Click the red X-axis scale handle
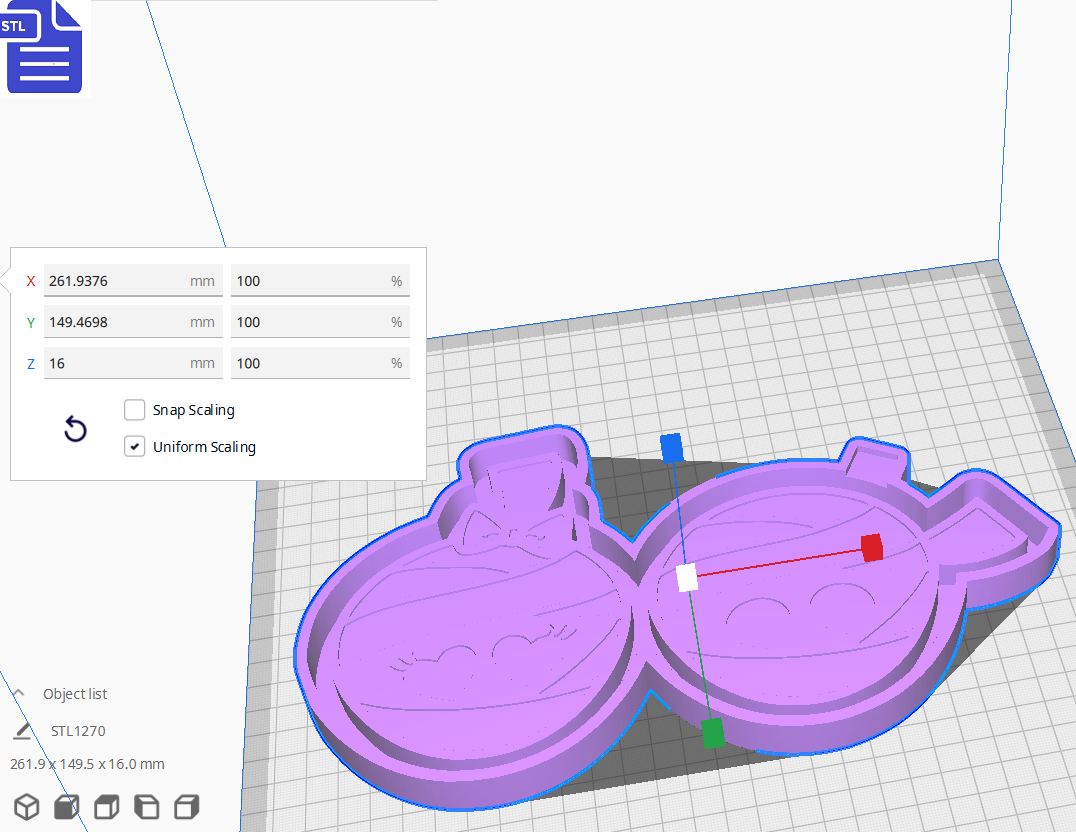The height and width of the screenshot is (832, 1076). point(872,549)
